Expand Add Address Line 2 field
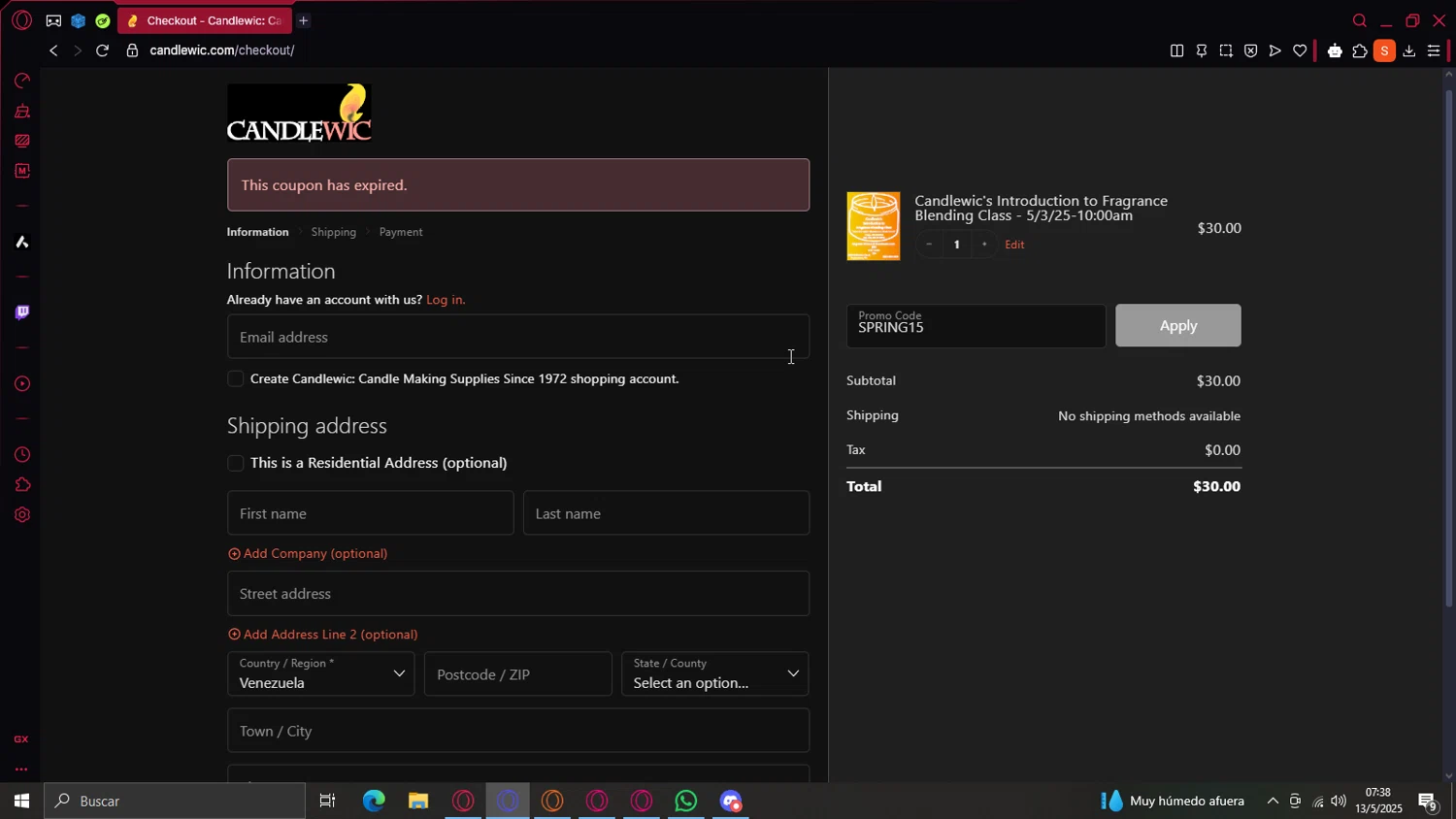The height and width of the screenshot is (819, 1456). (x=322, y=634)
